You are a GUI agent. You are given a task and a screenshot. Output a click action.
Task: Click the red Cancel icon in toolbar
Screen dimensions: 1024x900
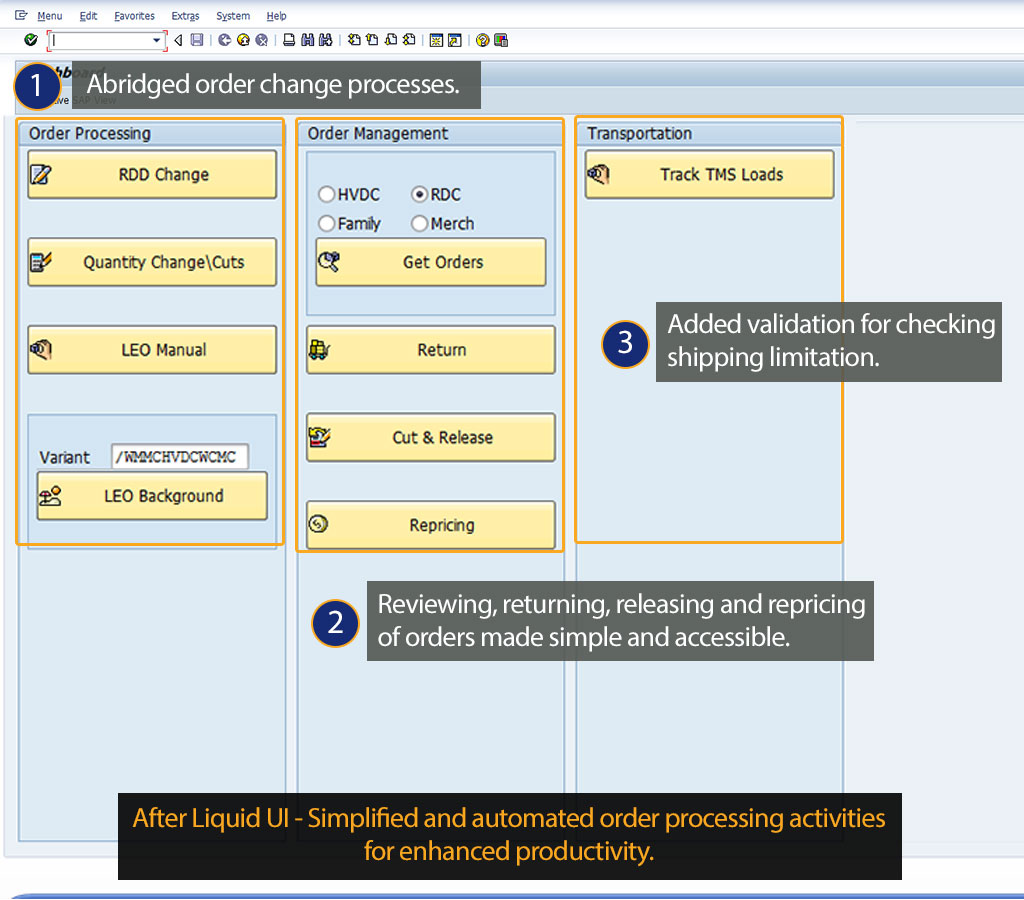pos(261,40)
